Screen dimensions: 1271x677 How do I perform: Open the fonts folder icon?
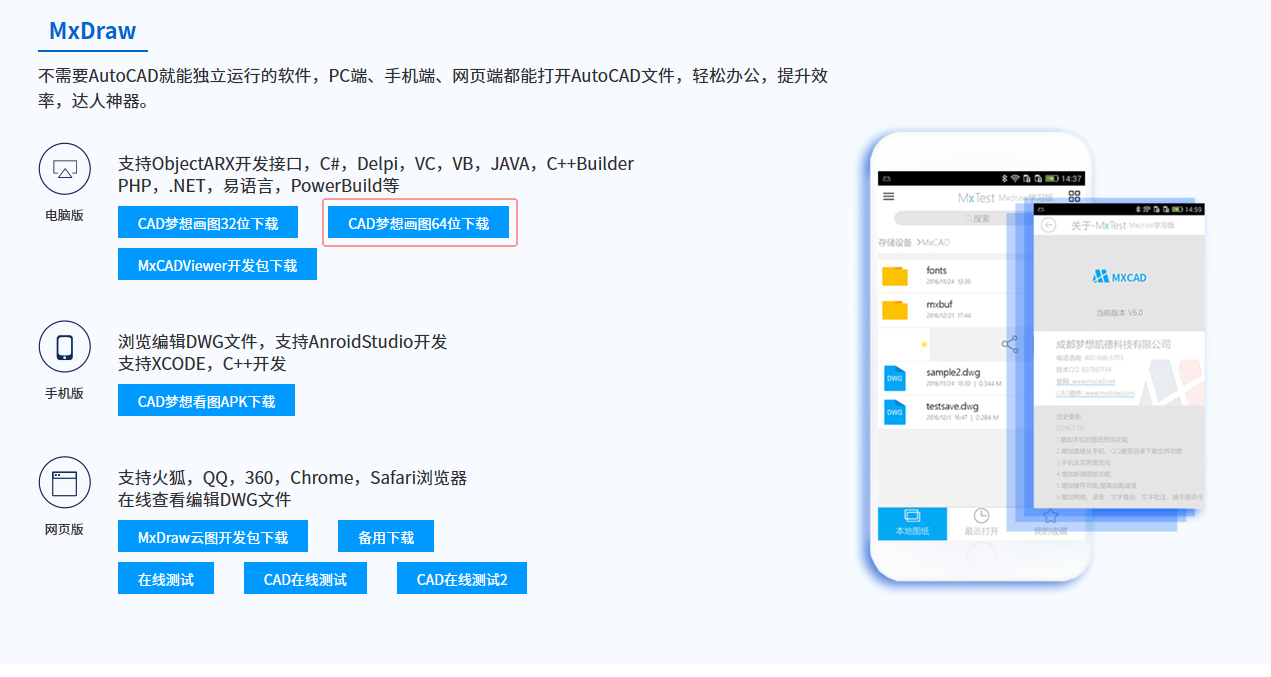pyautogui.click(x=895, y=276)
